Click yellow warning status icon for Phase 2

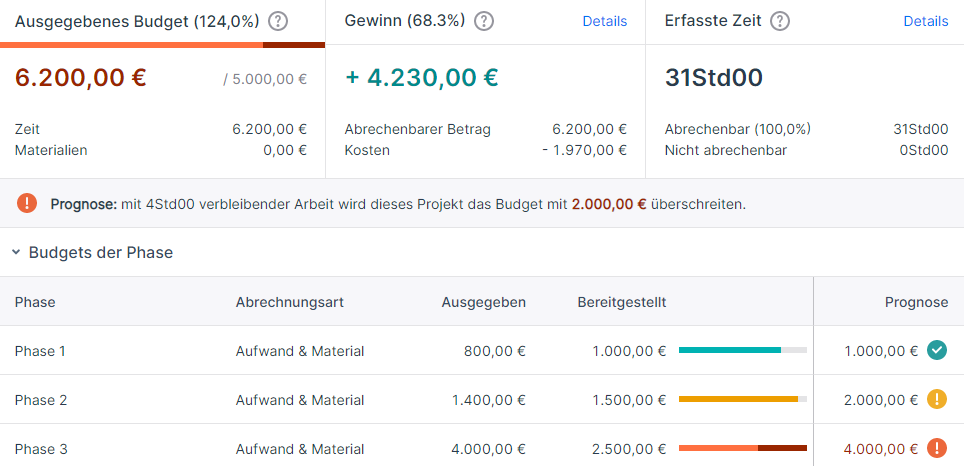pyautogui.click(x=937, y=400)
